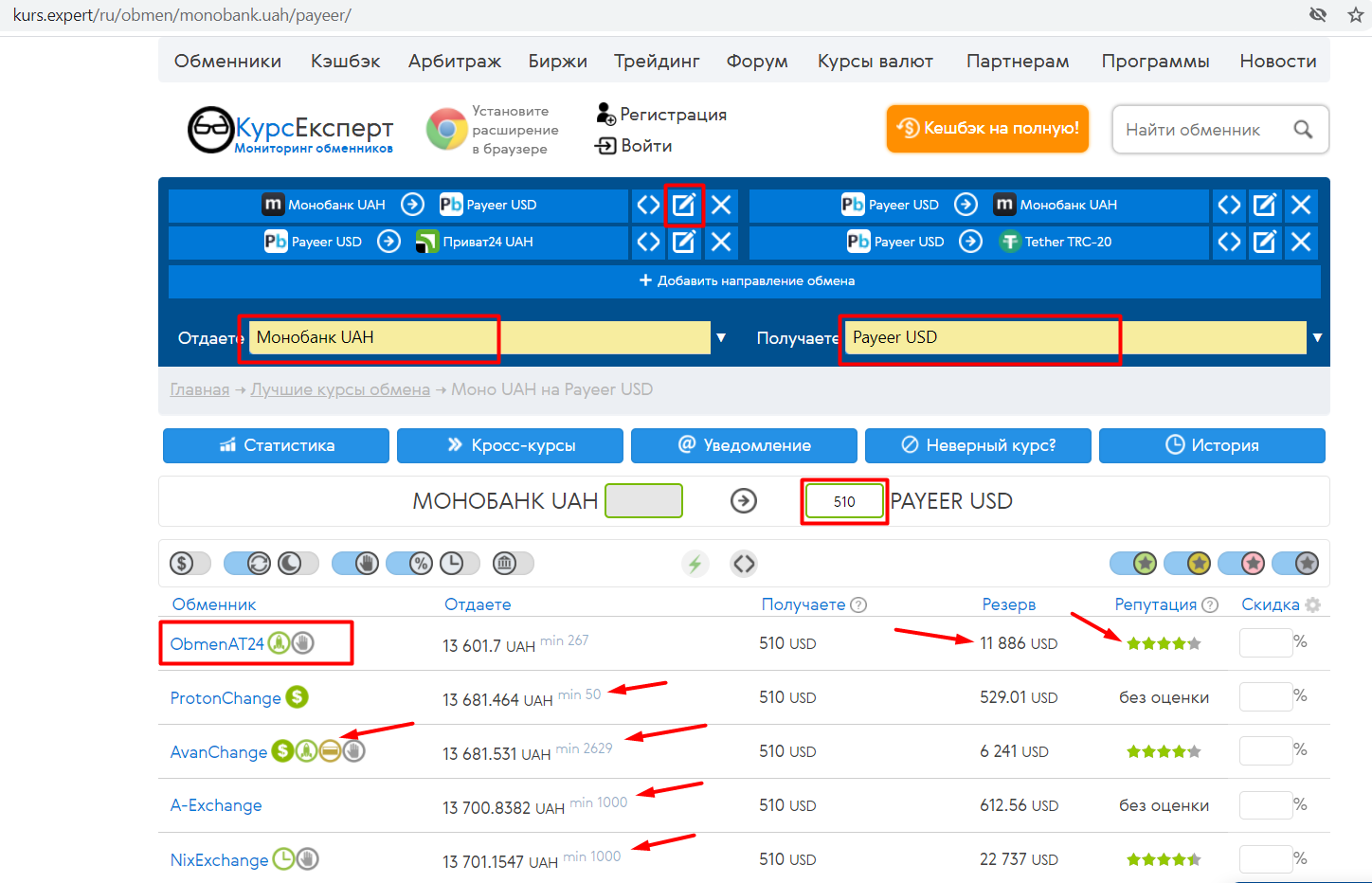Click the КурсЕксперт logo
Viewport: 1372px width, 883px height.
291,131
